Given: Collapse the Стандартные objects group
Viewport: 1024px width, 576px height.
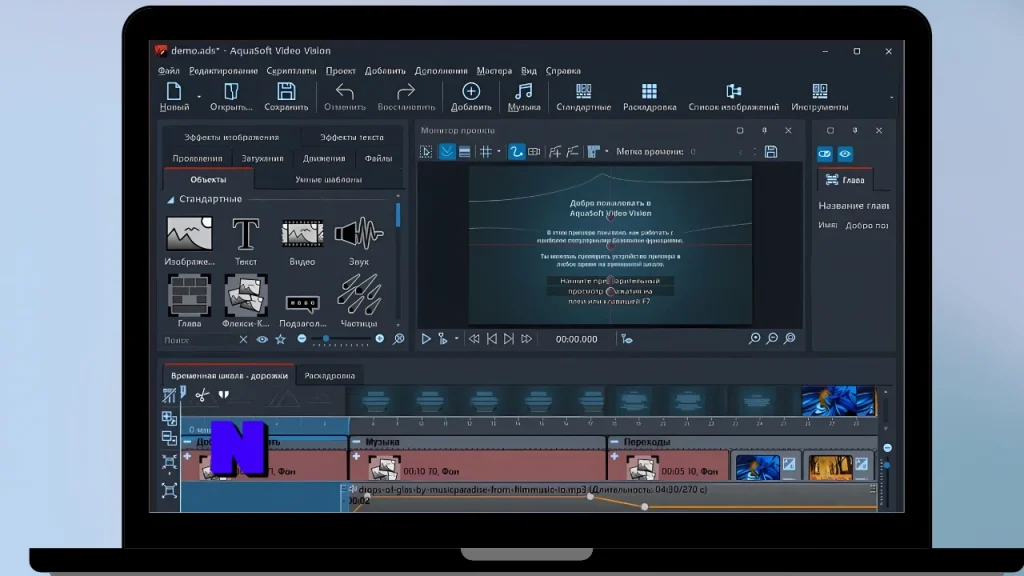Looking at the screenshot, I should click(x=170, y=200).
